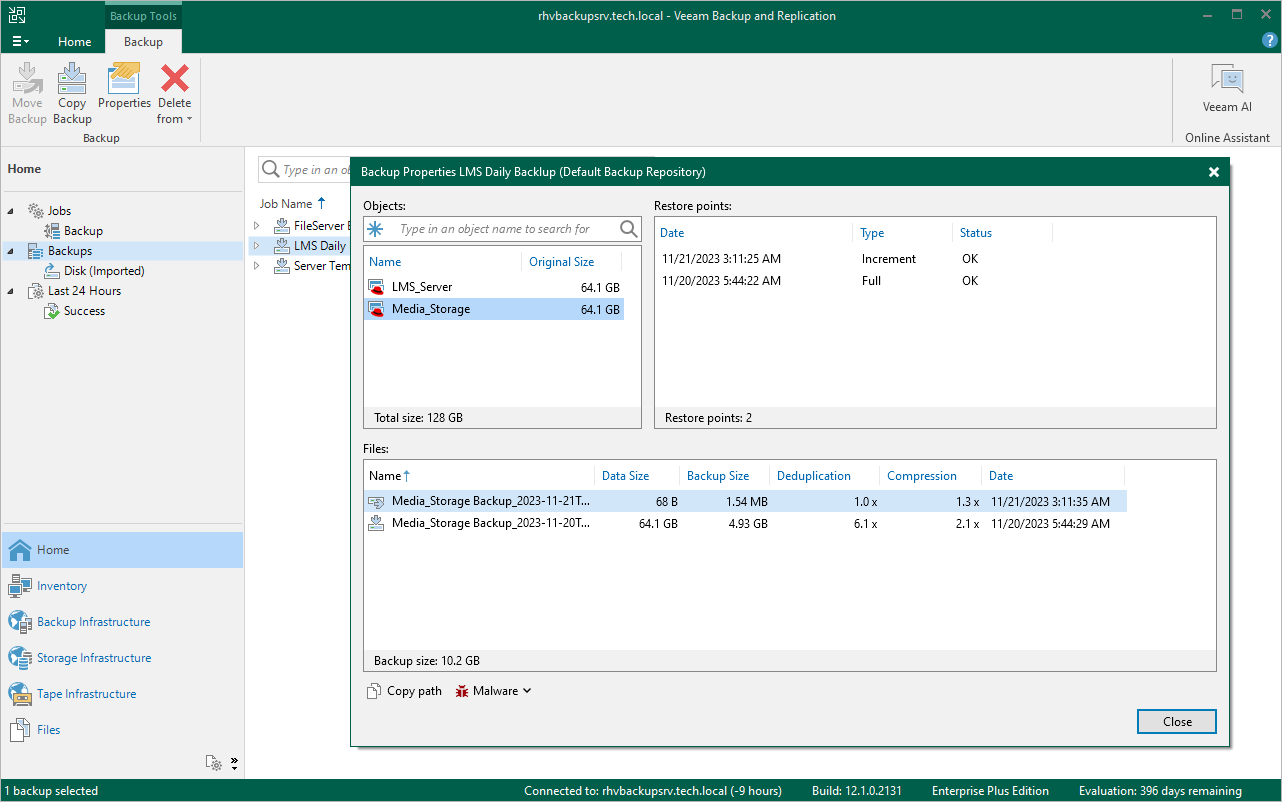Close the Backup Properties dialog with X
Screen dimensions: 1282x802
point(1213,172)
